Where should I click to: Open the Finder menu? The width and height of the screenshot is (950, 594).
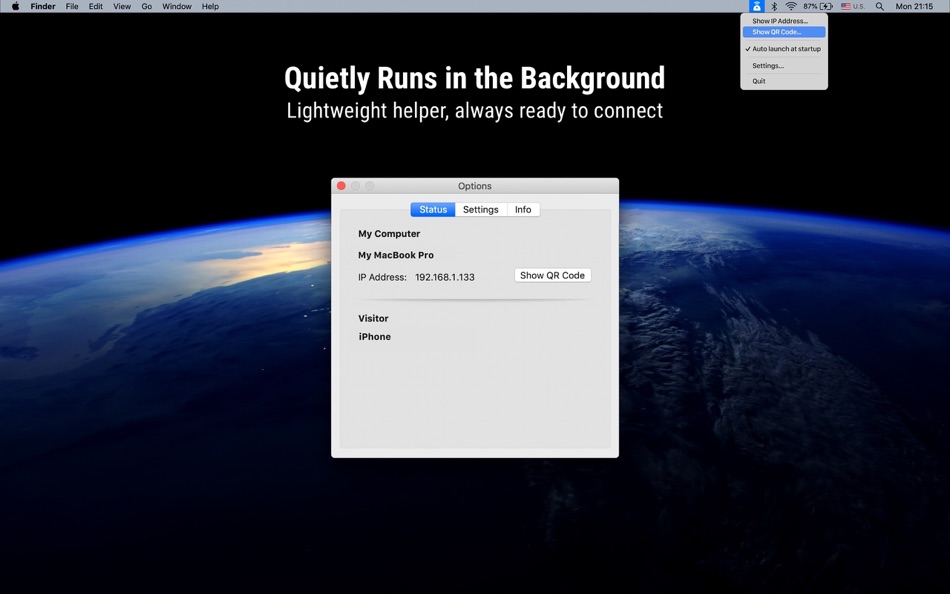tap(43, 6)
